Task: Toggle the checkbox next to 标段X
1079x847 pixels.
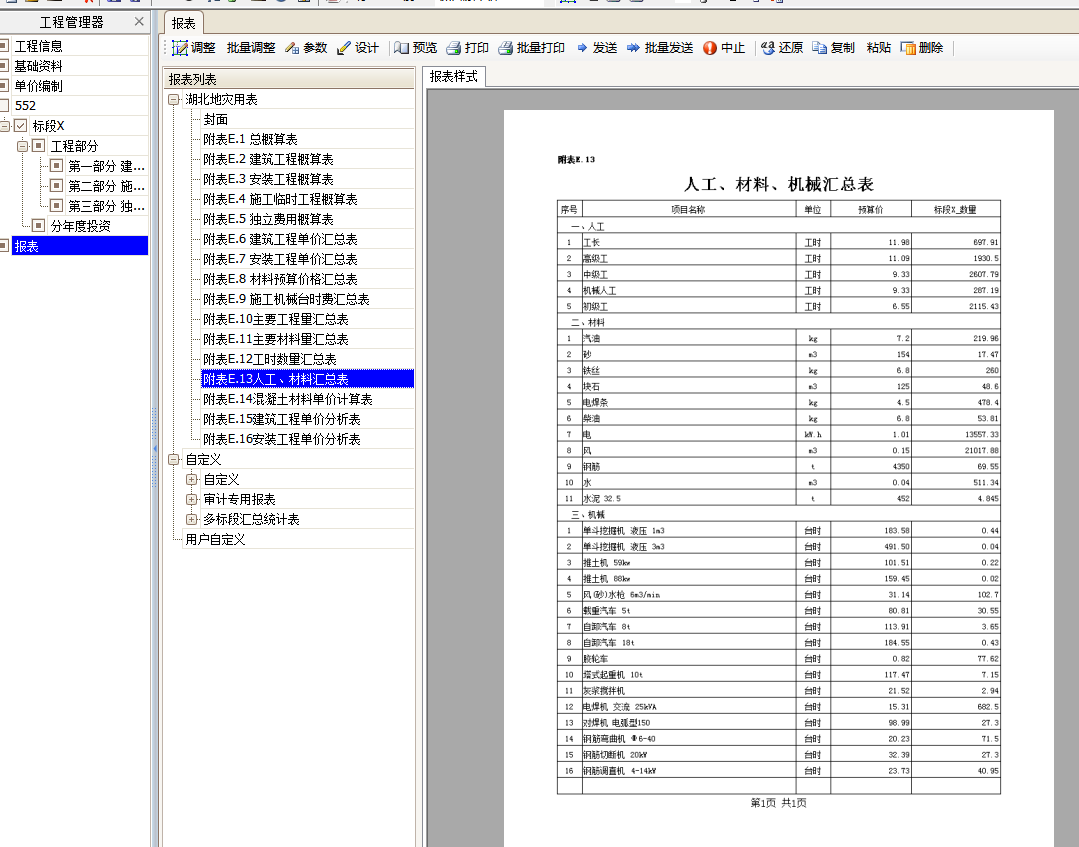Action: (20, 126)
